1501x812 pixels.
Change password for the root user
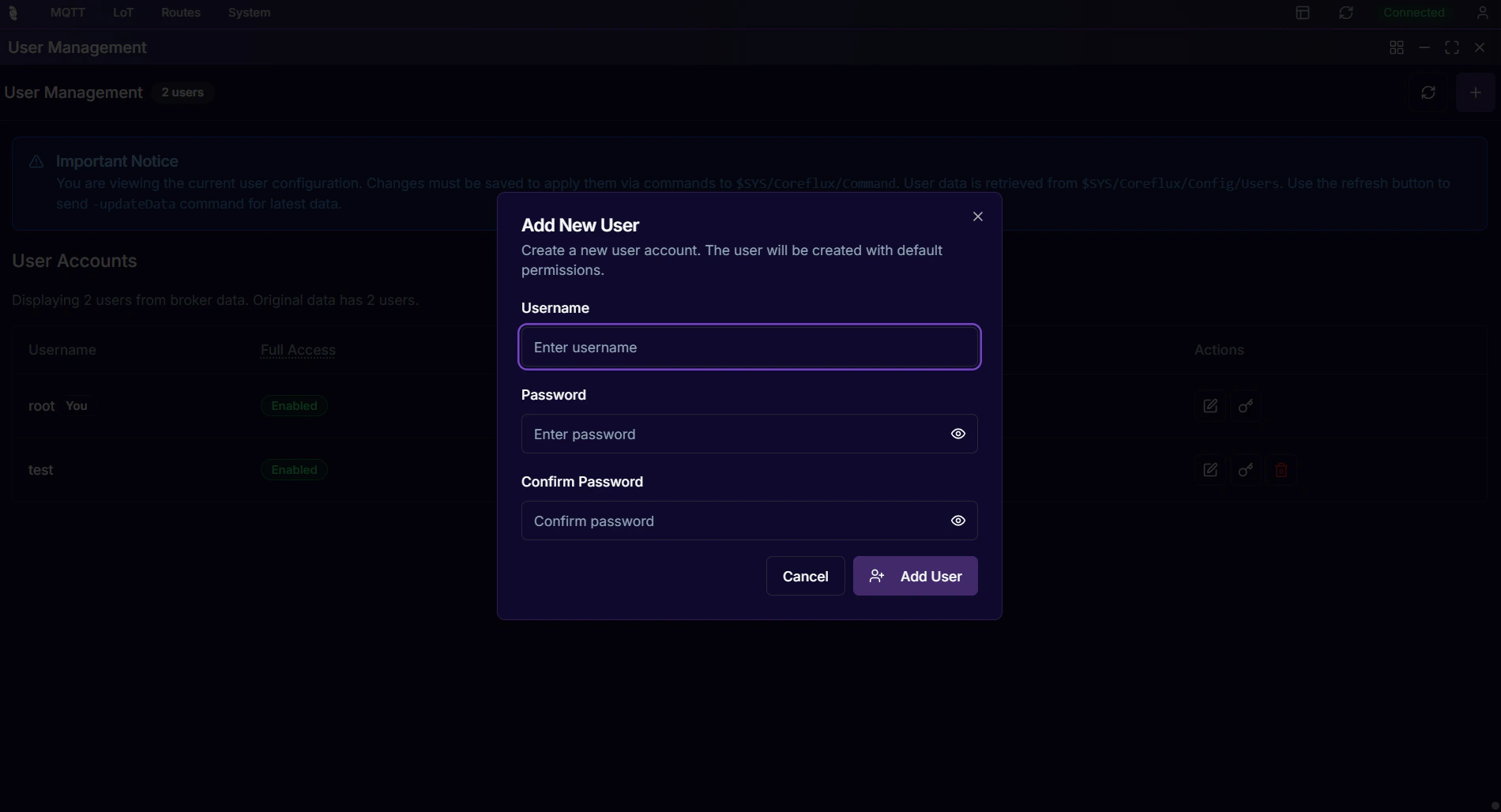[1246, 405]
